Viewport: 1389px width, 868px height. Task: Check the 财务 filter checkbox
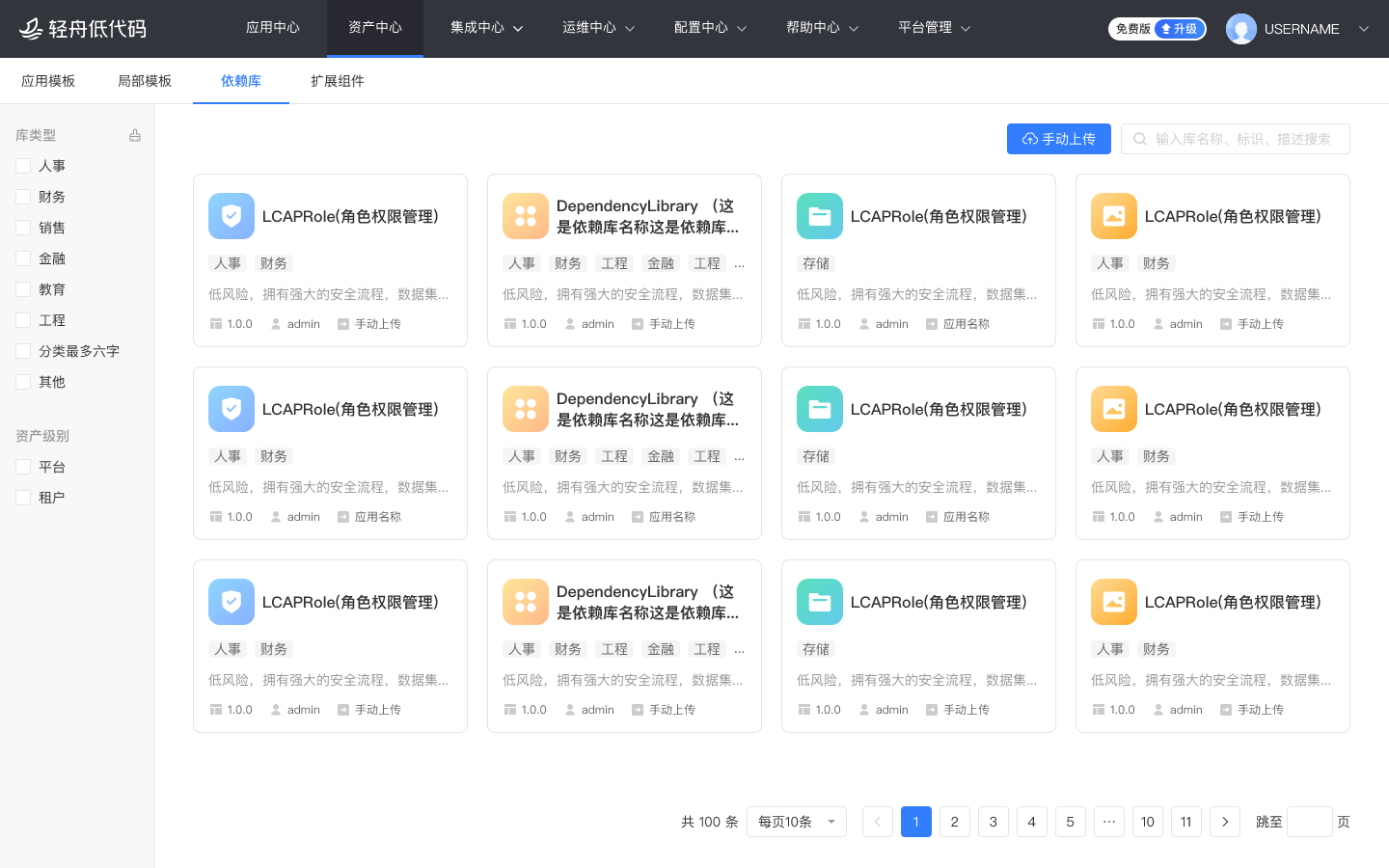[x=23, y=197]
